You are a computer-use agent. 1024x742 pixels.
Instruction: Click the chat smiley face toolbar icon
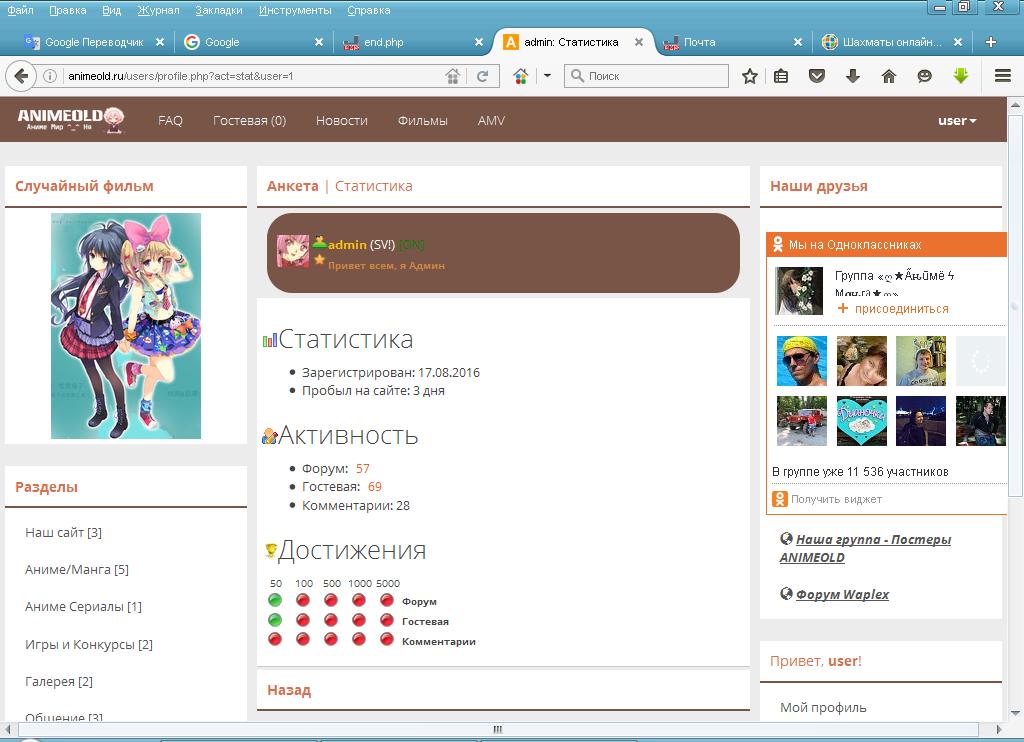coord(924,76)
